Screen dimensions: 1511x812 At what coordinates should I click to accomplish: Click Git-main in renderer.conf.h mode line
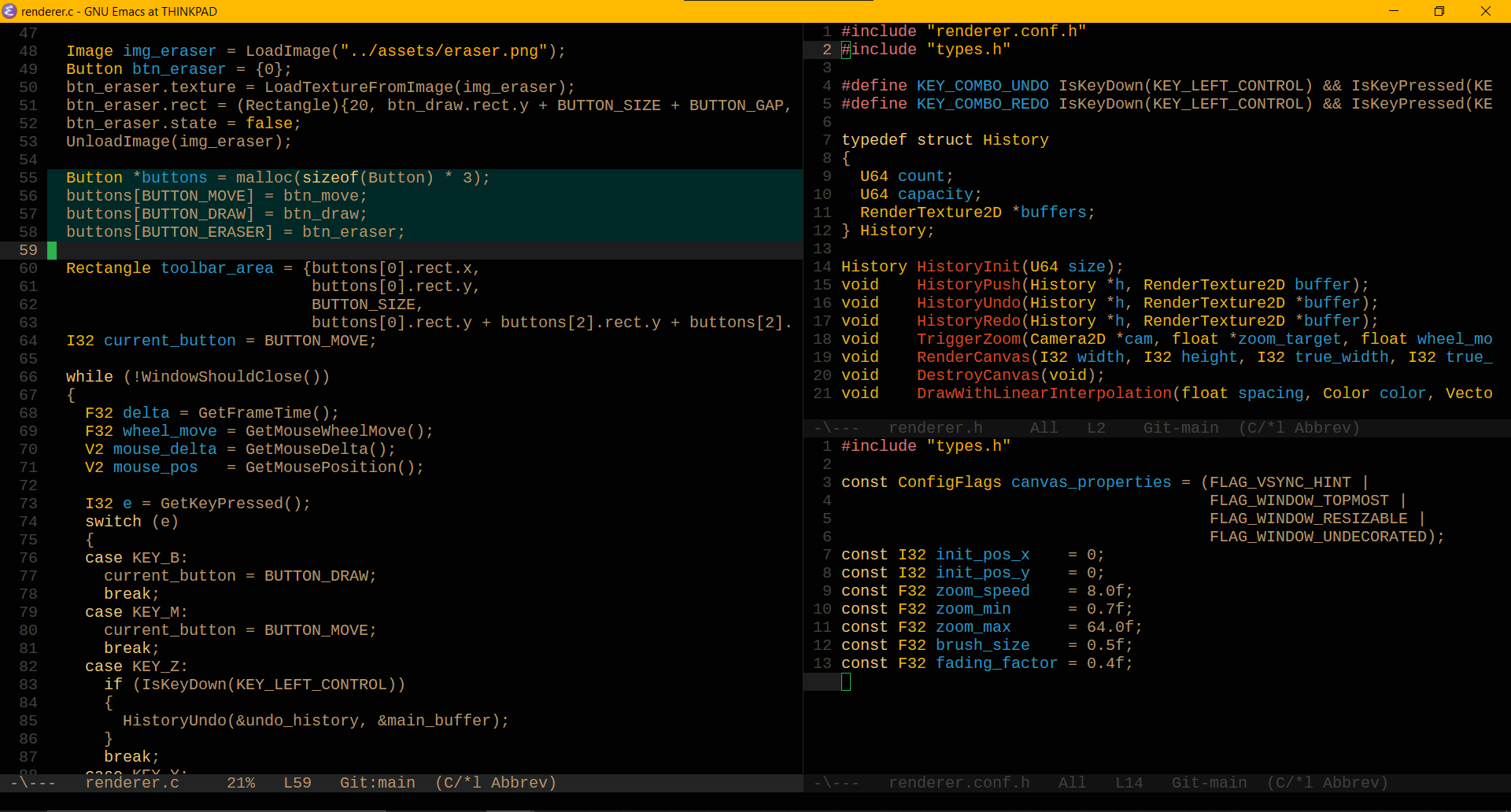click(1210, 783)
